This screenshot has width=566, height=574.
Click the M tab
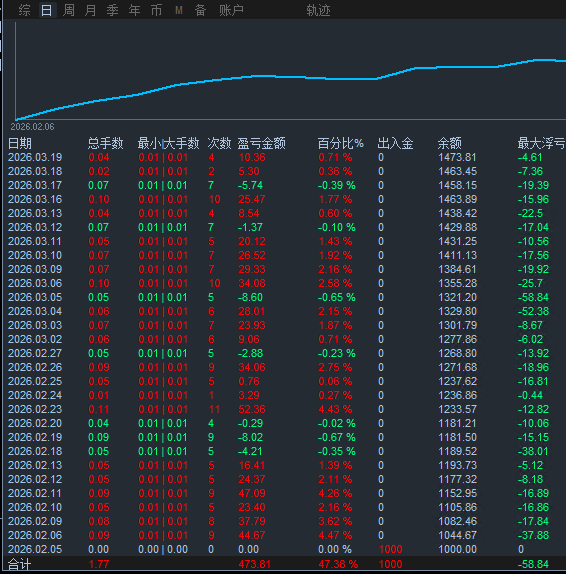click(179, 10)
